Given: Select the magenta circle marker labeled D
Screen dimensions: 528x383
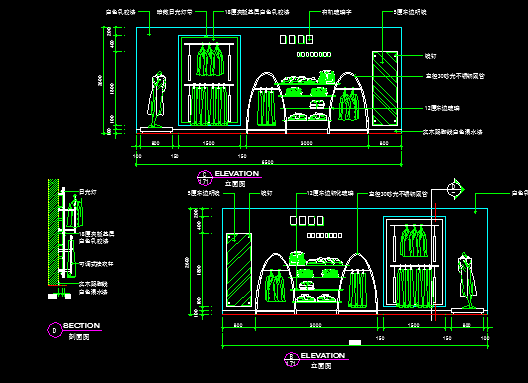Looking at the screenshot, I should 54,330.
